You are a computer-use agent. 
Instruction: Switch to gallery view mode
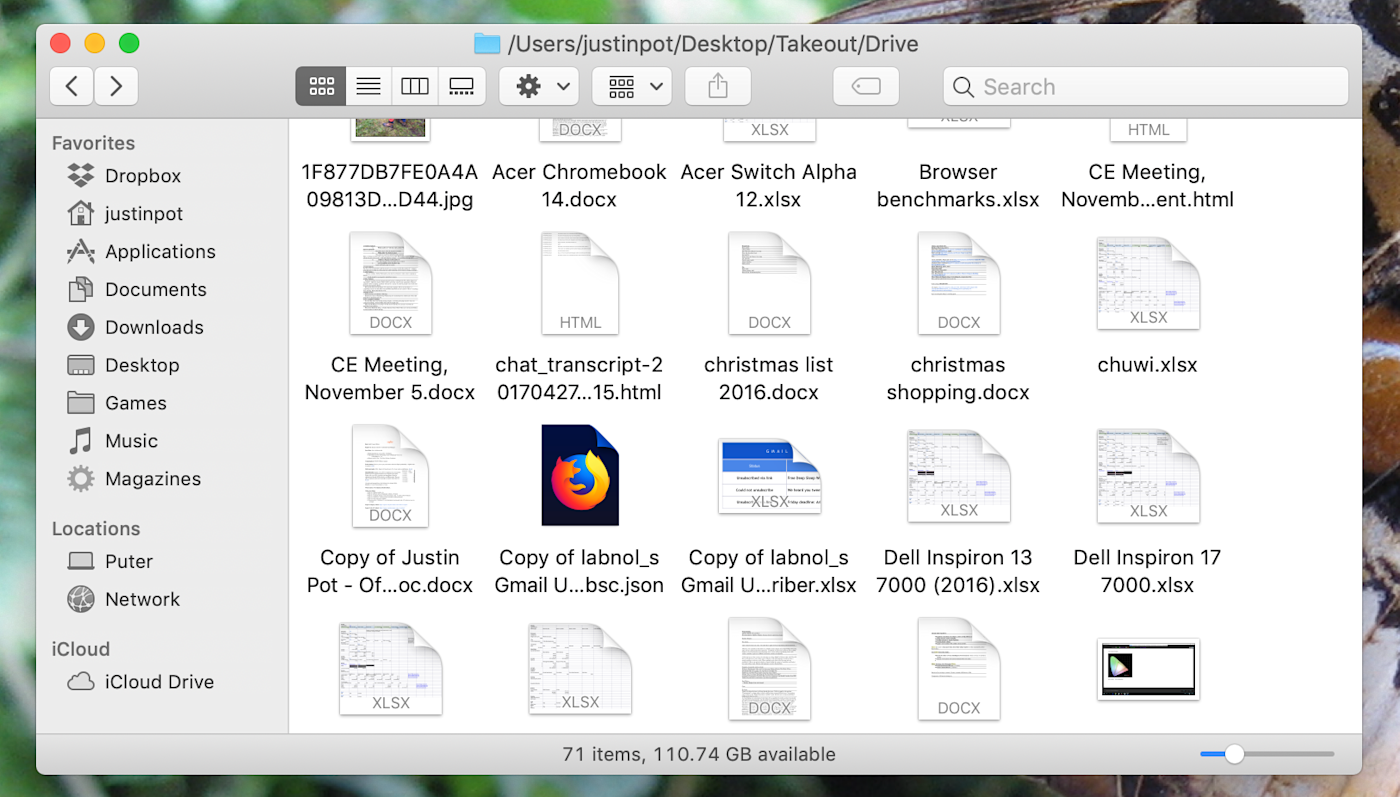461,87
